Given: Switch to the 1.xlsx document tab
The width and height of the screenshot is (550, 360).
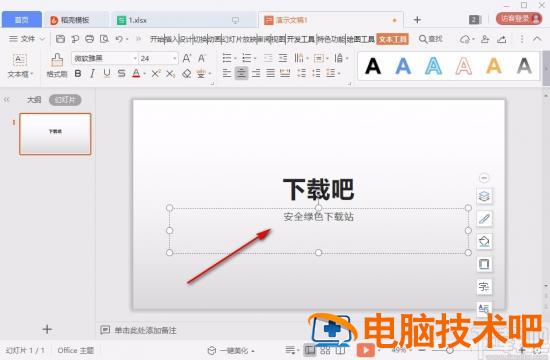Looking at the screenshot, I should click(185, 20).
